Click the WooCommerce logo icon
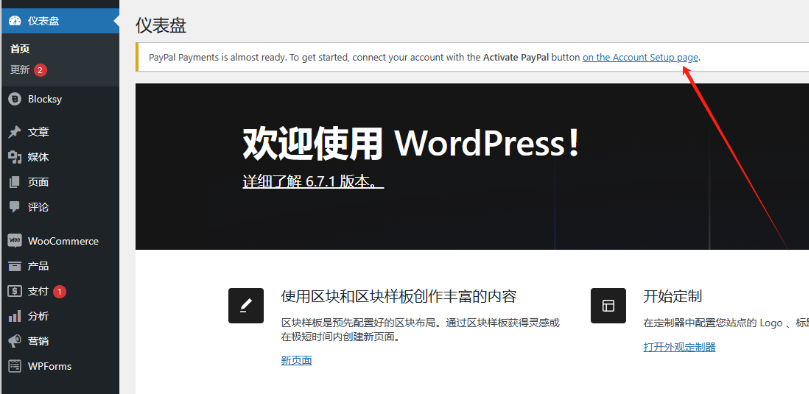809x394 pixels. (x=14, y=241)
